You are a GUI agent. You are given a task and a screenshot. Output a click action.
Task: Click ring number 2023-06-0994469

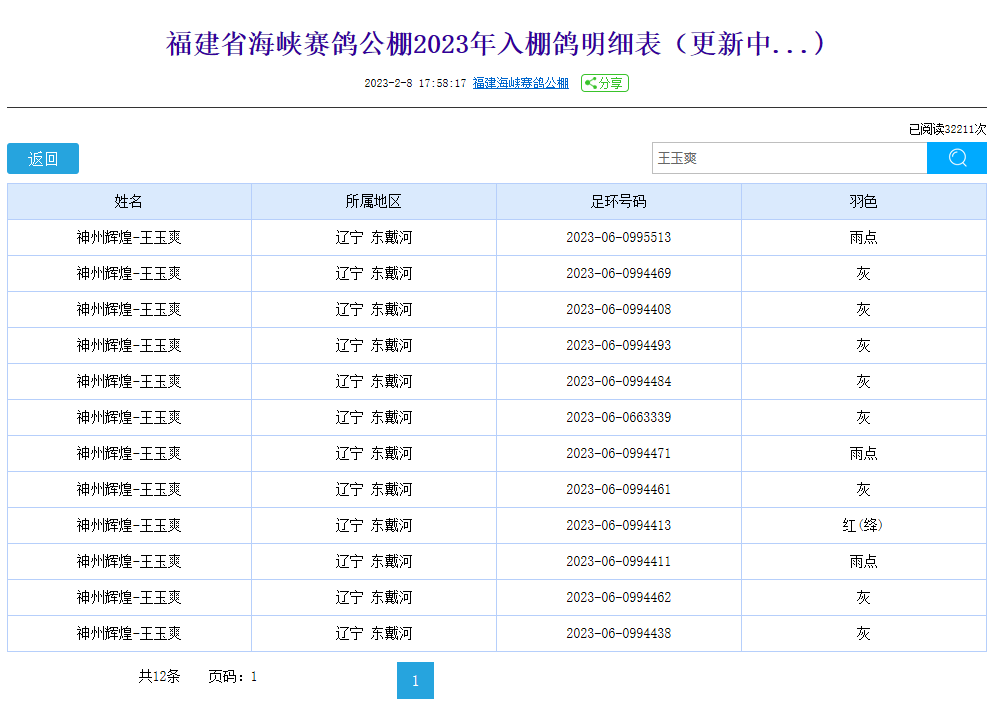pos(618,274)
